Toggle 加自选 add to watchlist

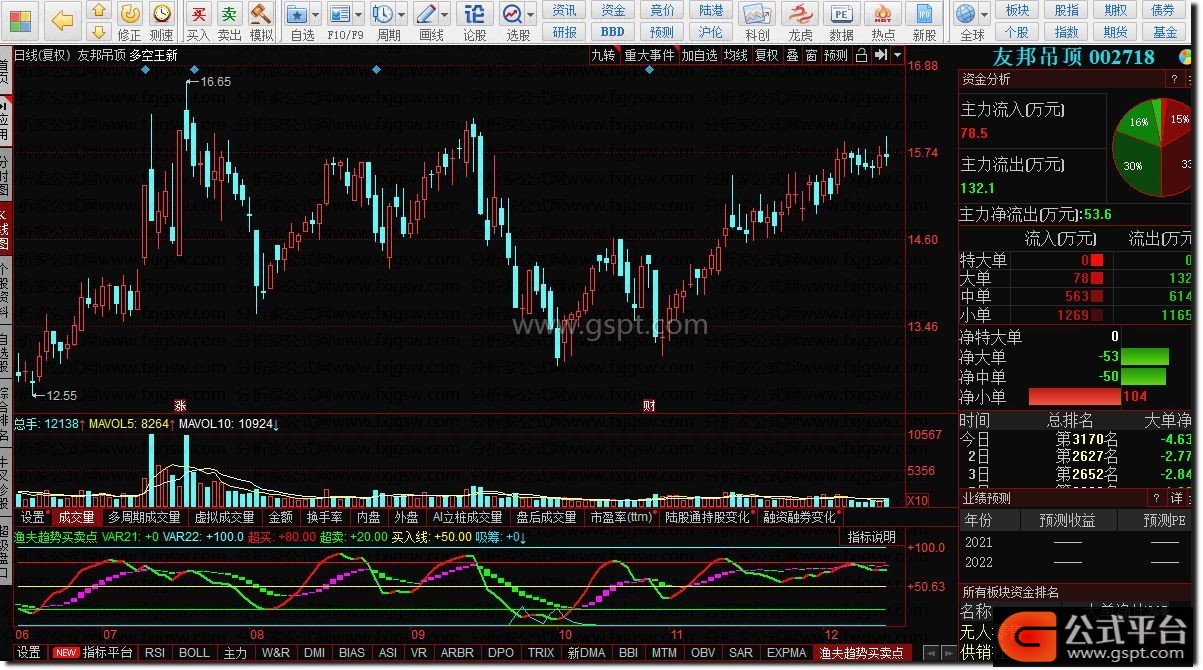[700, 55]
